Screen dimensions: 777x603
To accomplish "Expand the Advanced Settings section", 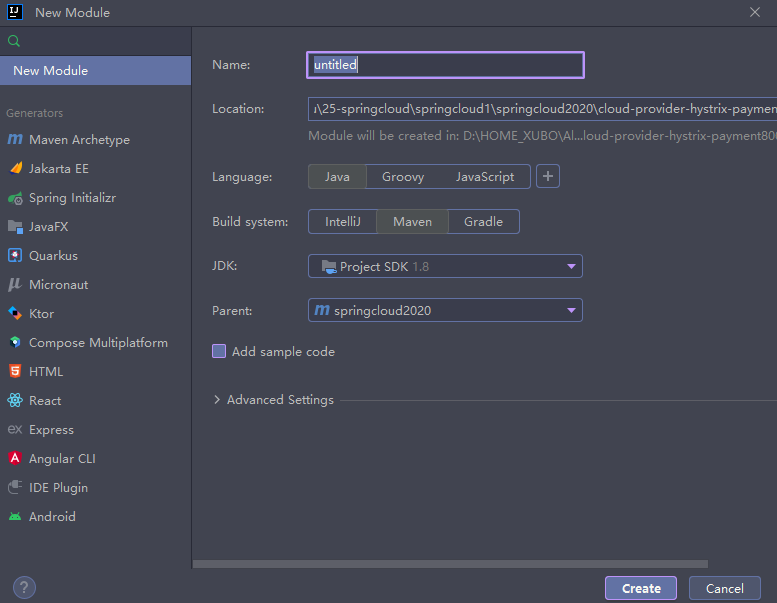I will 217,400.
